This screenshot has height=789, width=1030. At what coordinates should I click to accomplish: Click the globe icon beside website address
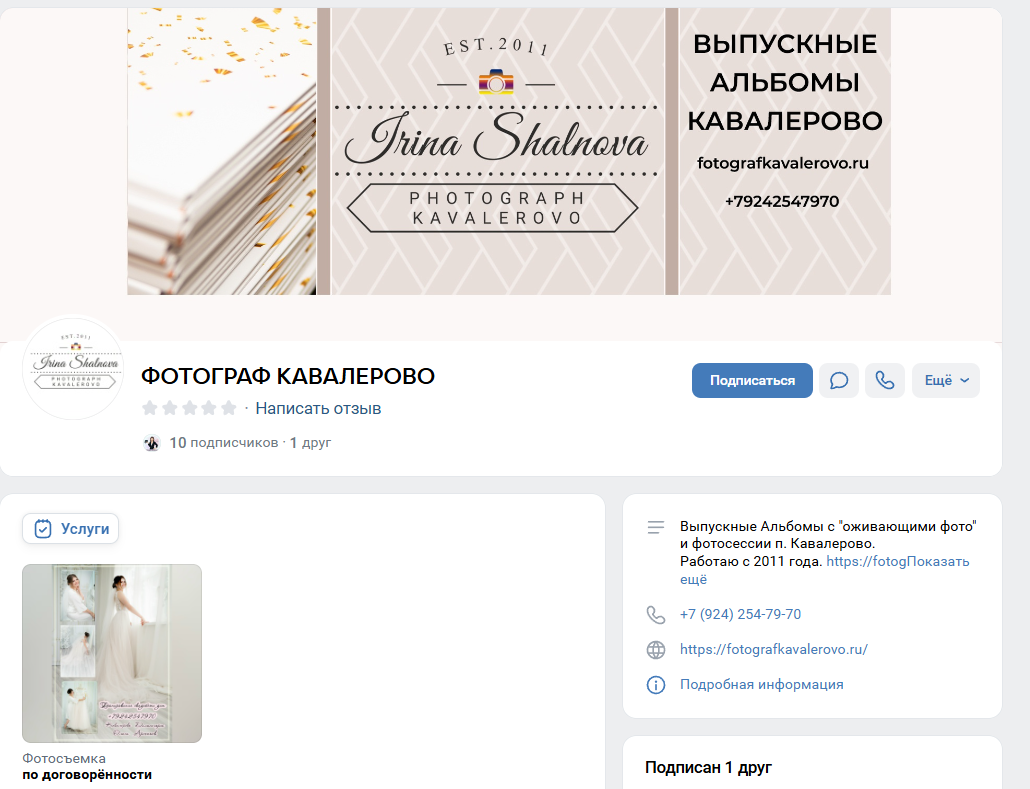tap(656, 650)
